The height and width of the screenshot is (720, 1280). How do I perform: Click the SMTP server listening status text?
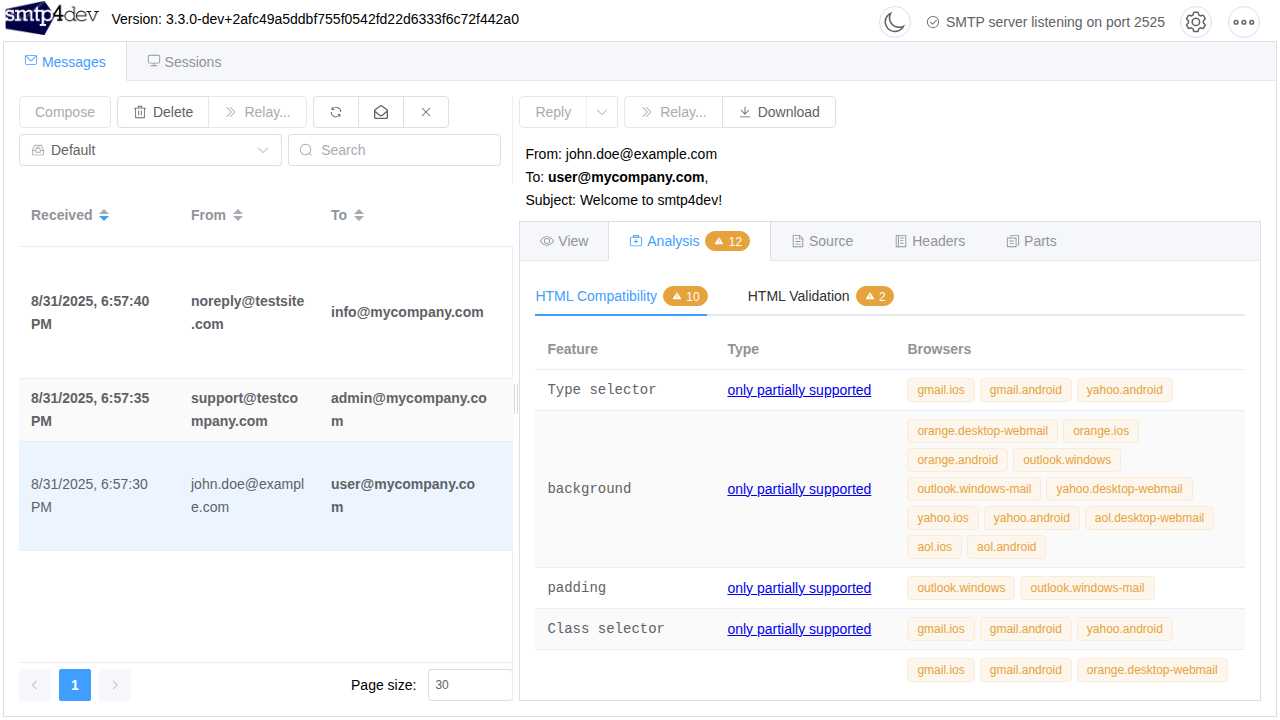(x=1055, y=22)
